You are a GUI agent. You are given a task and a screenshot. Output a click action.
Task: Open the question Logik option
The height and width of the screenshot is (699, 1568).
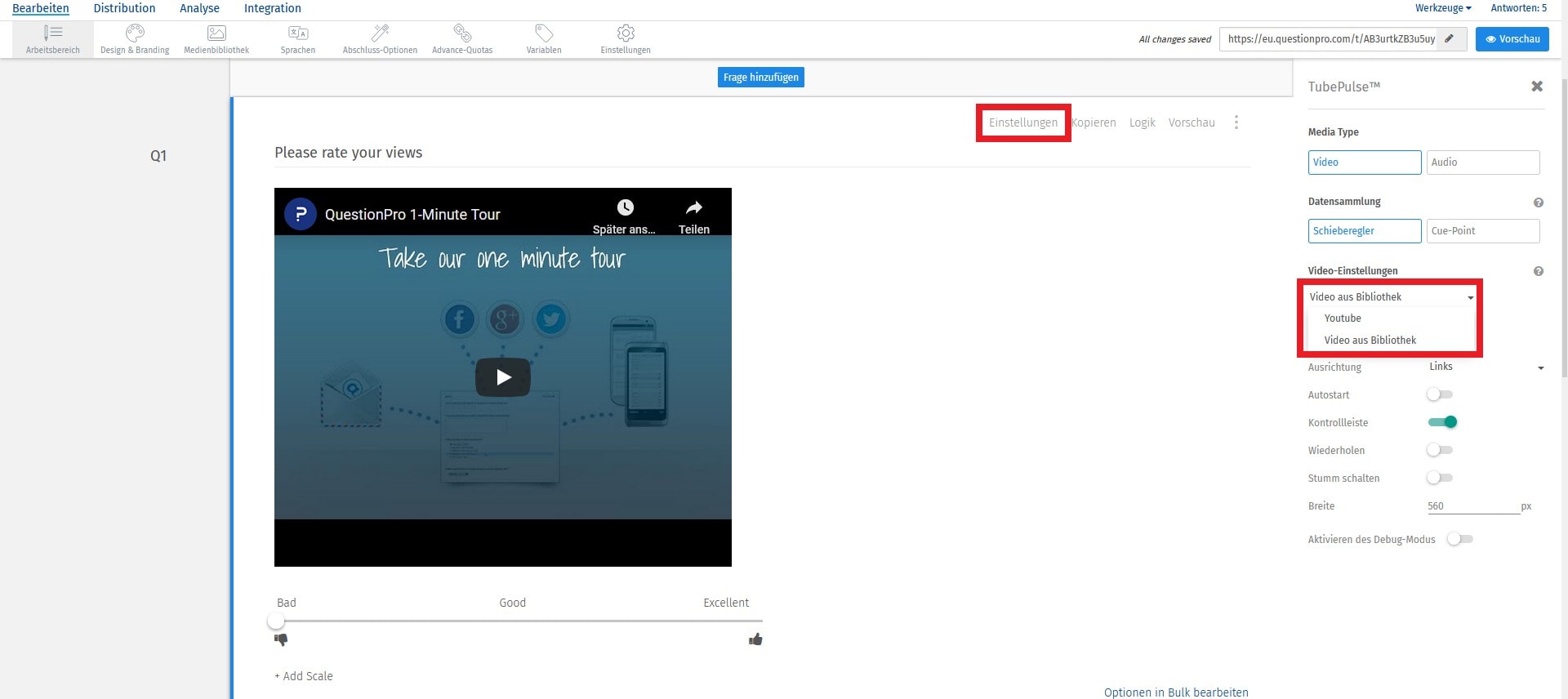pos(1142,122)
